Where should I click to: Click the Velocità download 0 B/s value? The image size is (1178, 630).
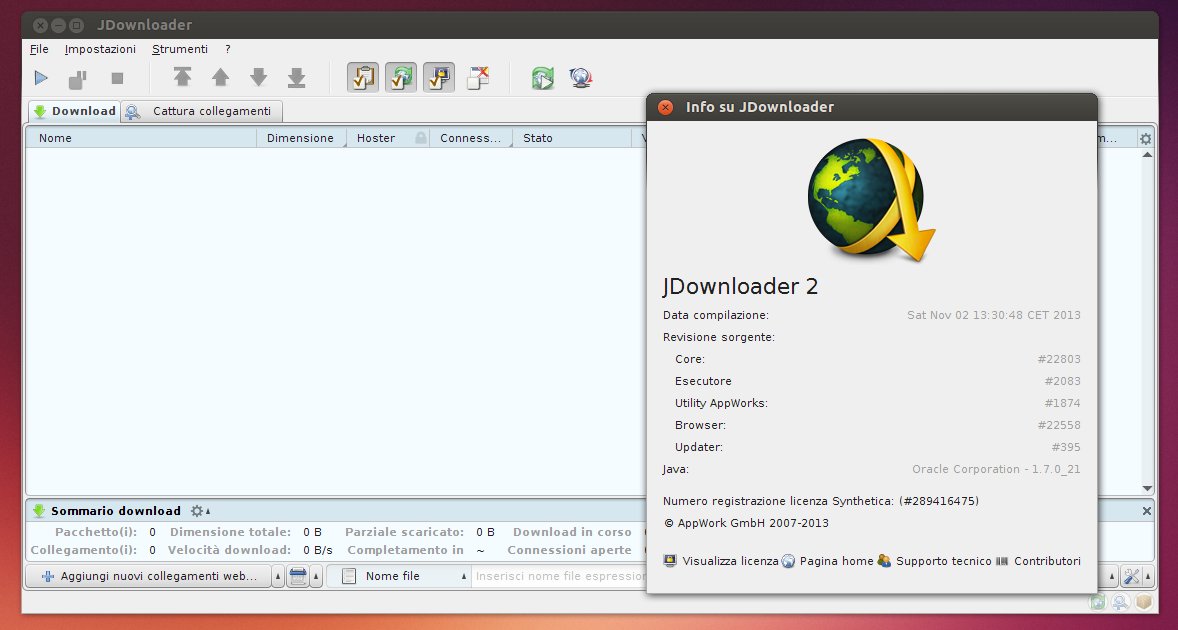click(x=318, y=550)
